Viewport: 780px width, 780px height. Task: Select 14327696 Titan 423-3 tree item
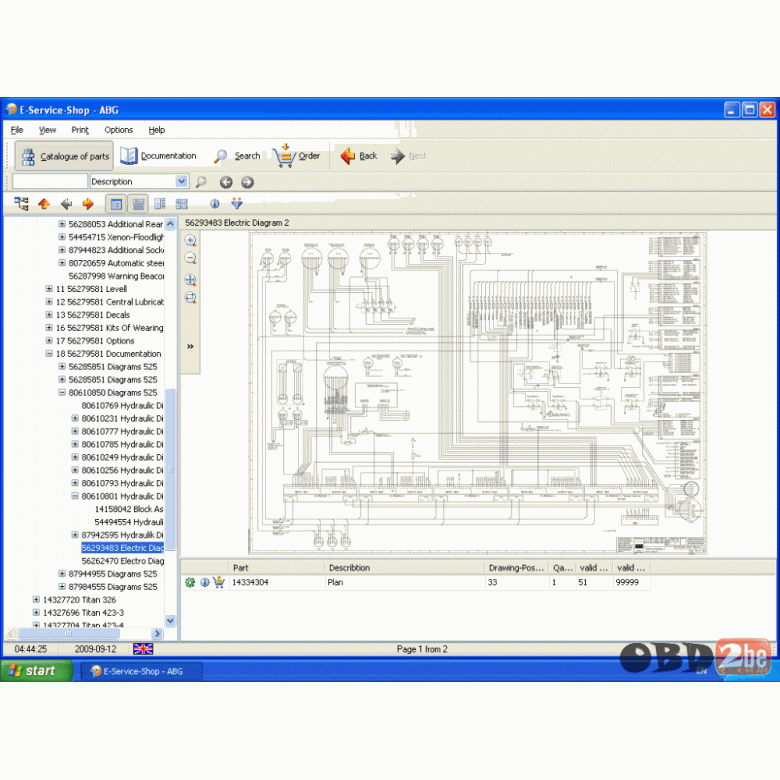(x=83, y=612)
